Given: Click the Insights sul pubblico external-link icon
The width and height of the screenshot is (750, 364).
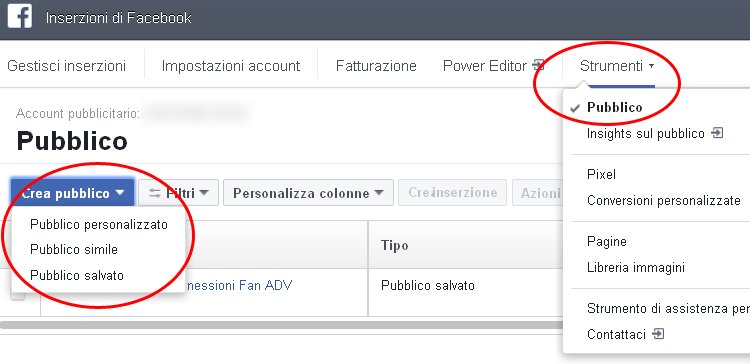Looking at the screenshot, I should click(717, 133).
